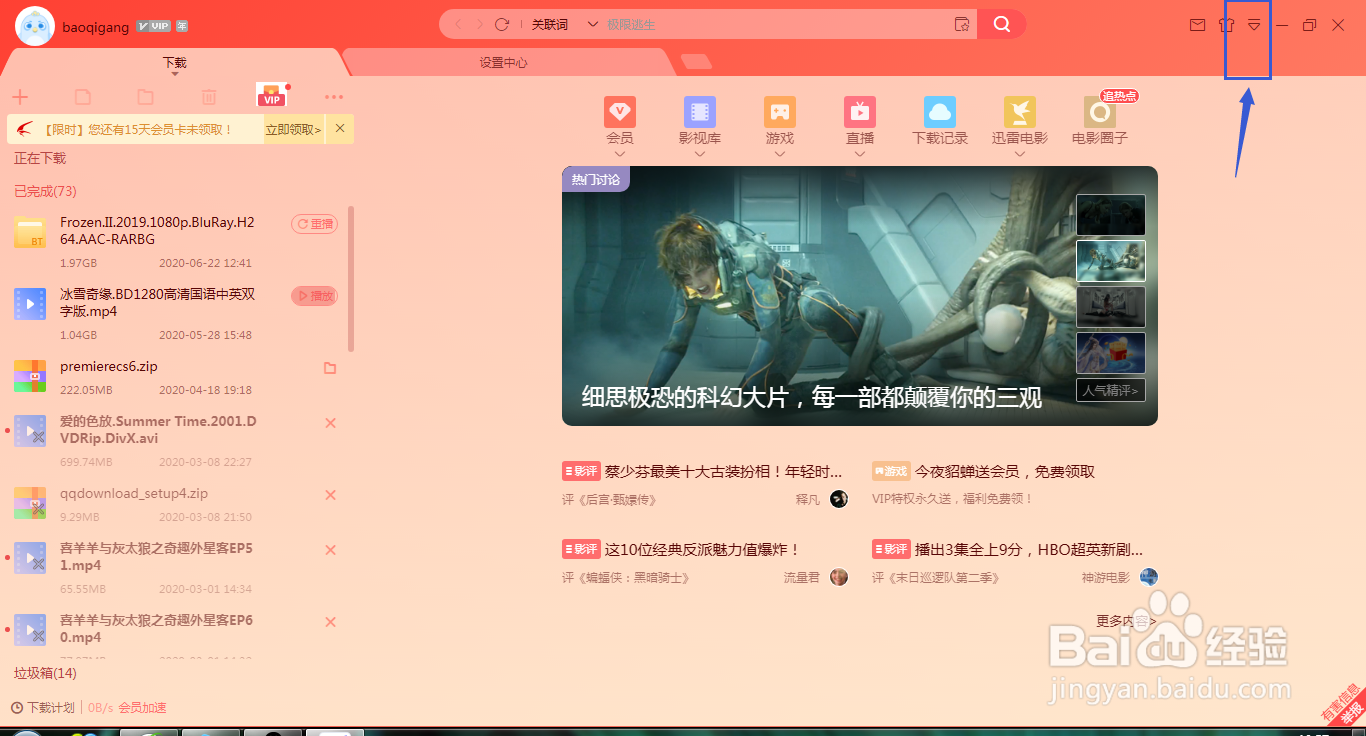1366x736 pixels.
Task: Click the bird avatar of baoqigang
Action: (x=35, y=27)
